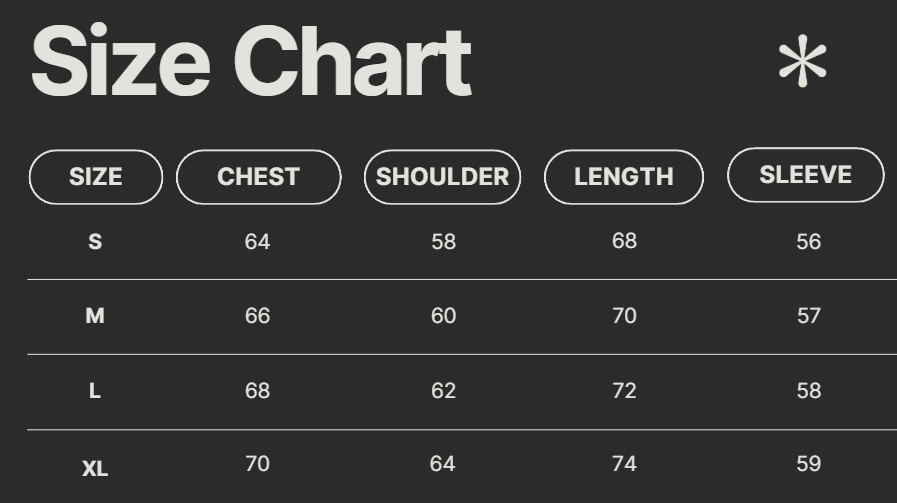Click the CHEST column header pill
The width and height of the screenshot is (897, 503).
click(258, 177)
